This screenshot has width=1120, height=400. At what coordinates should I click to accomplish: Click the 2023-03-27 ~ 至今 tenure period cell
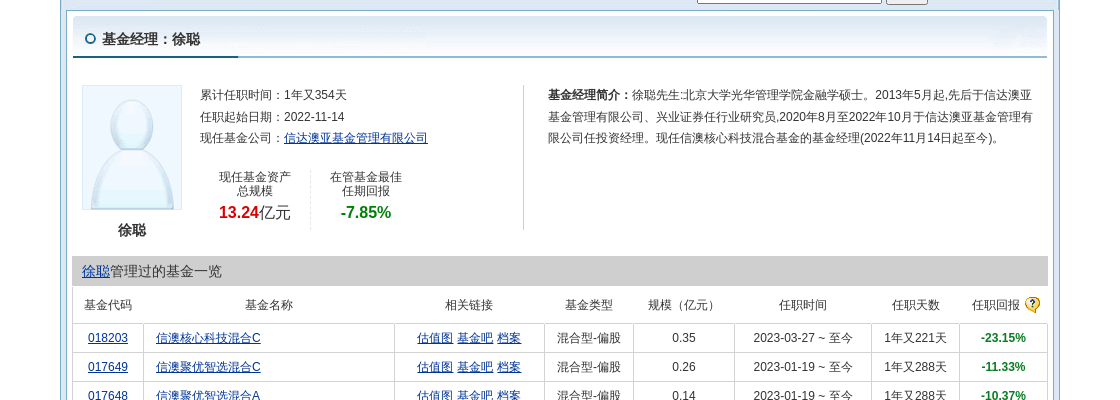tap(802, 338)
